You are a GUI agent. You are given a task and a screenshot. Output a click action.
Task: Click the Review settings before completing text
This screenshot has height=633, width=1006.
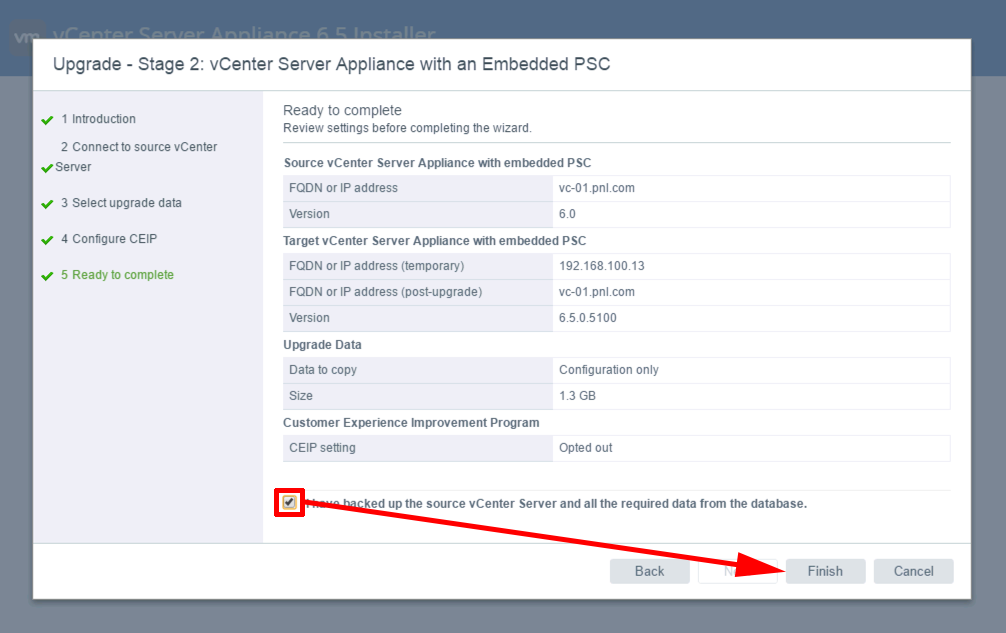[407, 128]
